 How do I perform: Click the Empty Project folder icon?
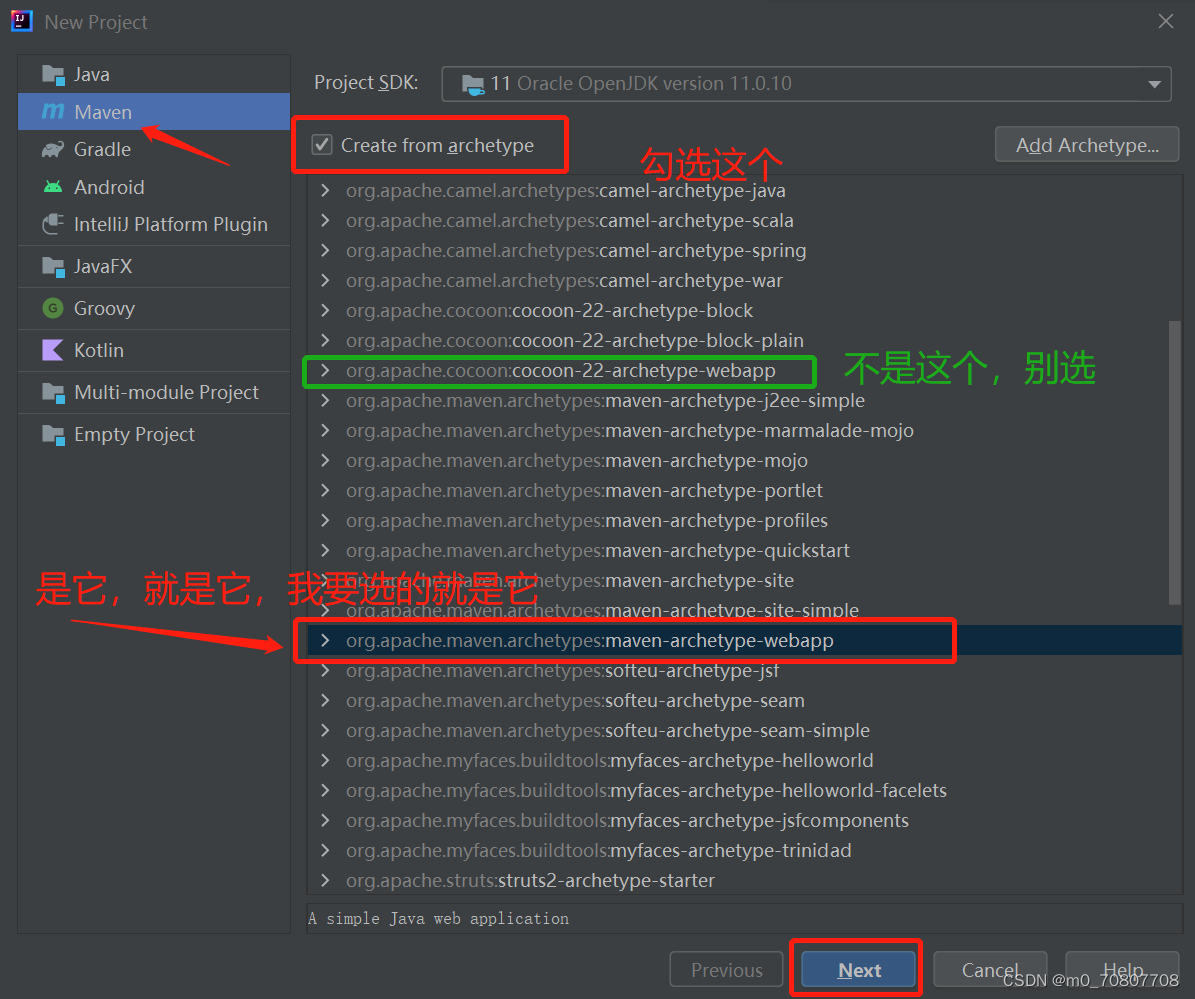(53, 434)
